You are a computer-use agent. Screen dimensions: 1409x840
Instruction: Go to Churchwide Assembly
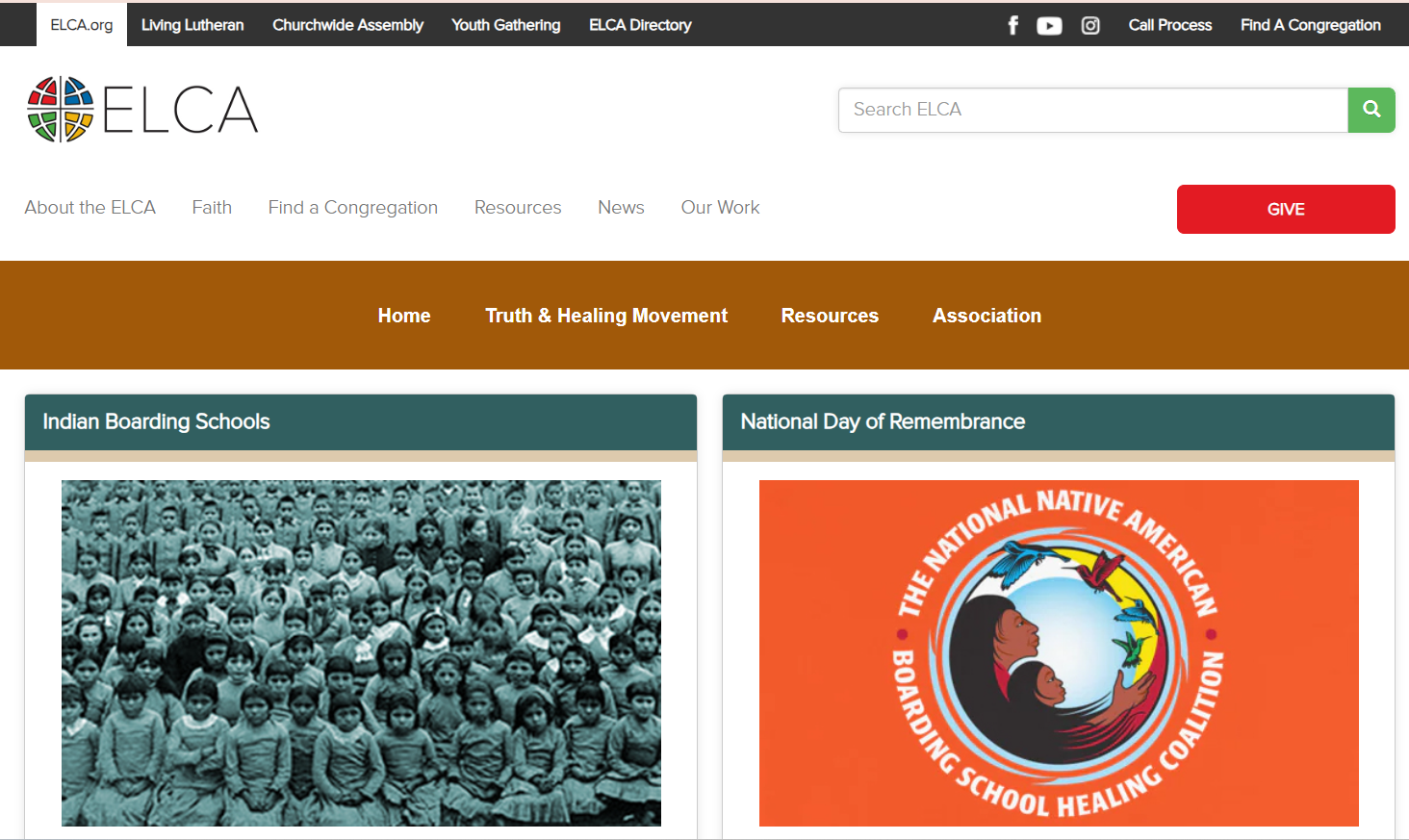[347, 25]
